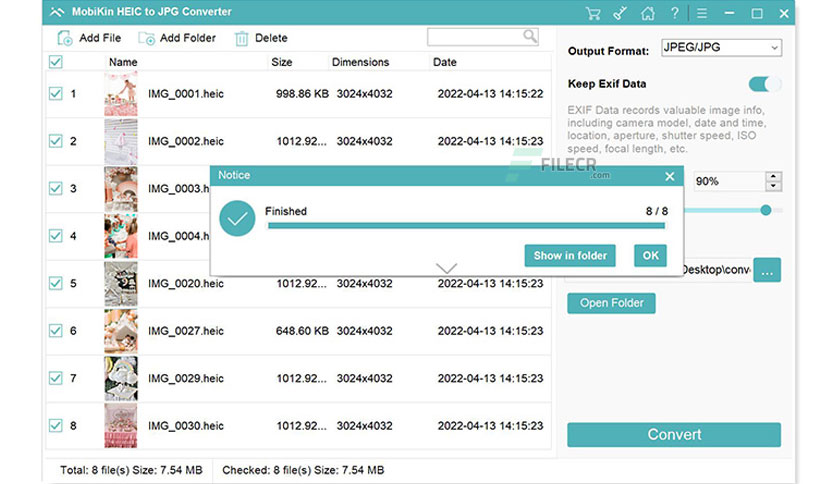The height and width of the screenshot is (484, 836).
Task: Decrease quality with the down stepper arrow
Action: click(773, 187)
